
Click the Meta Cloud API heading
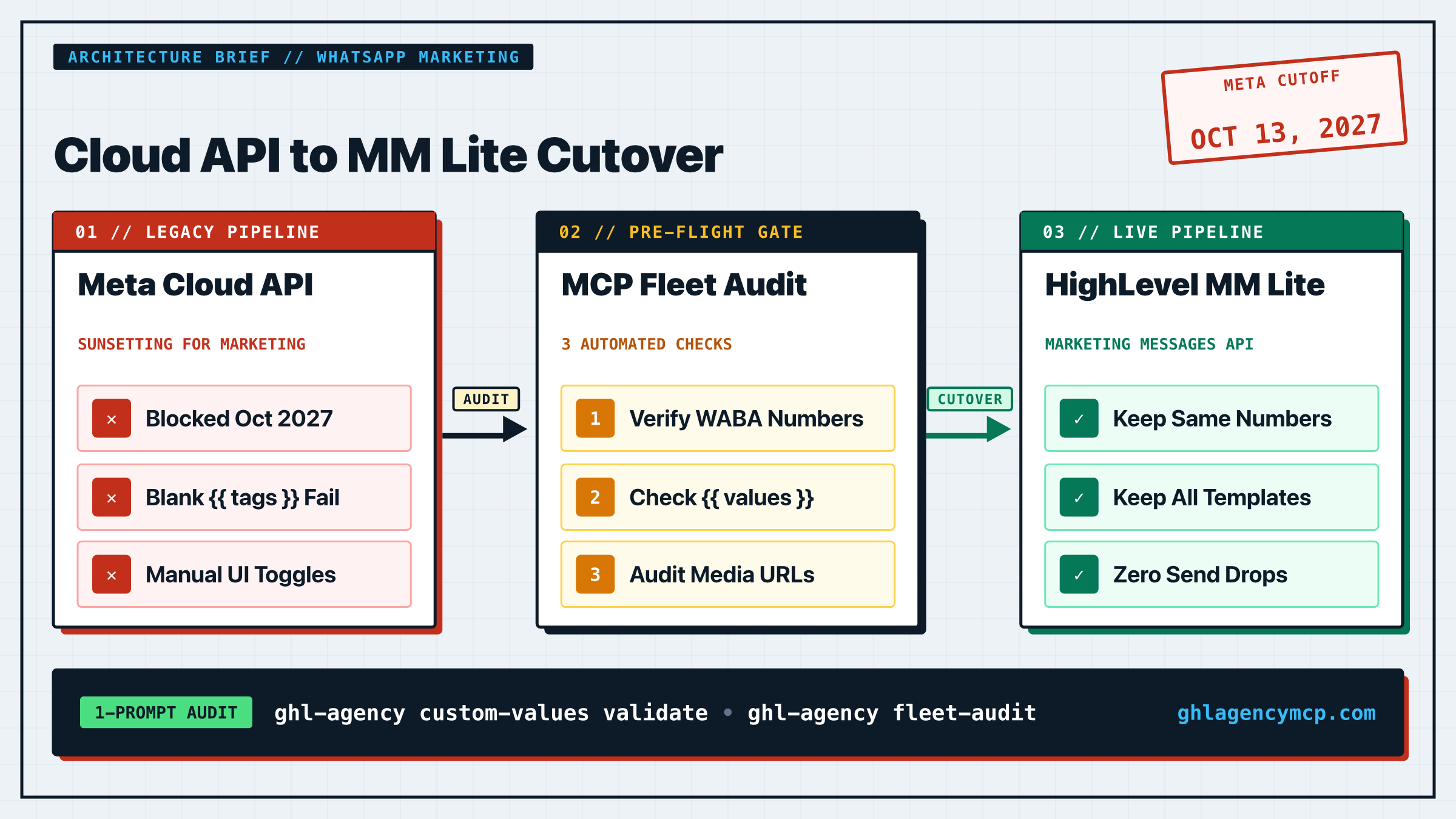(195, 285)
